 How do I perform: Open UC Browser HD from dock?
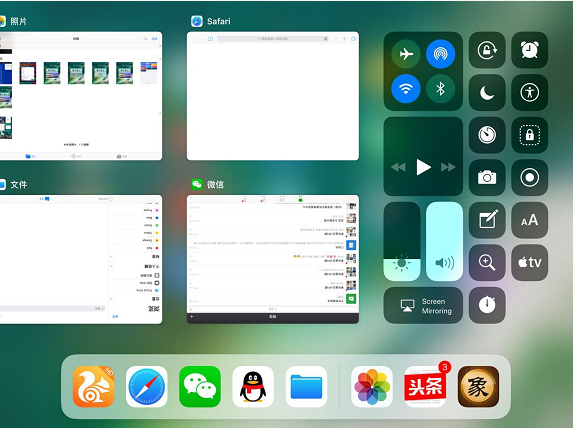click(94, 386)
